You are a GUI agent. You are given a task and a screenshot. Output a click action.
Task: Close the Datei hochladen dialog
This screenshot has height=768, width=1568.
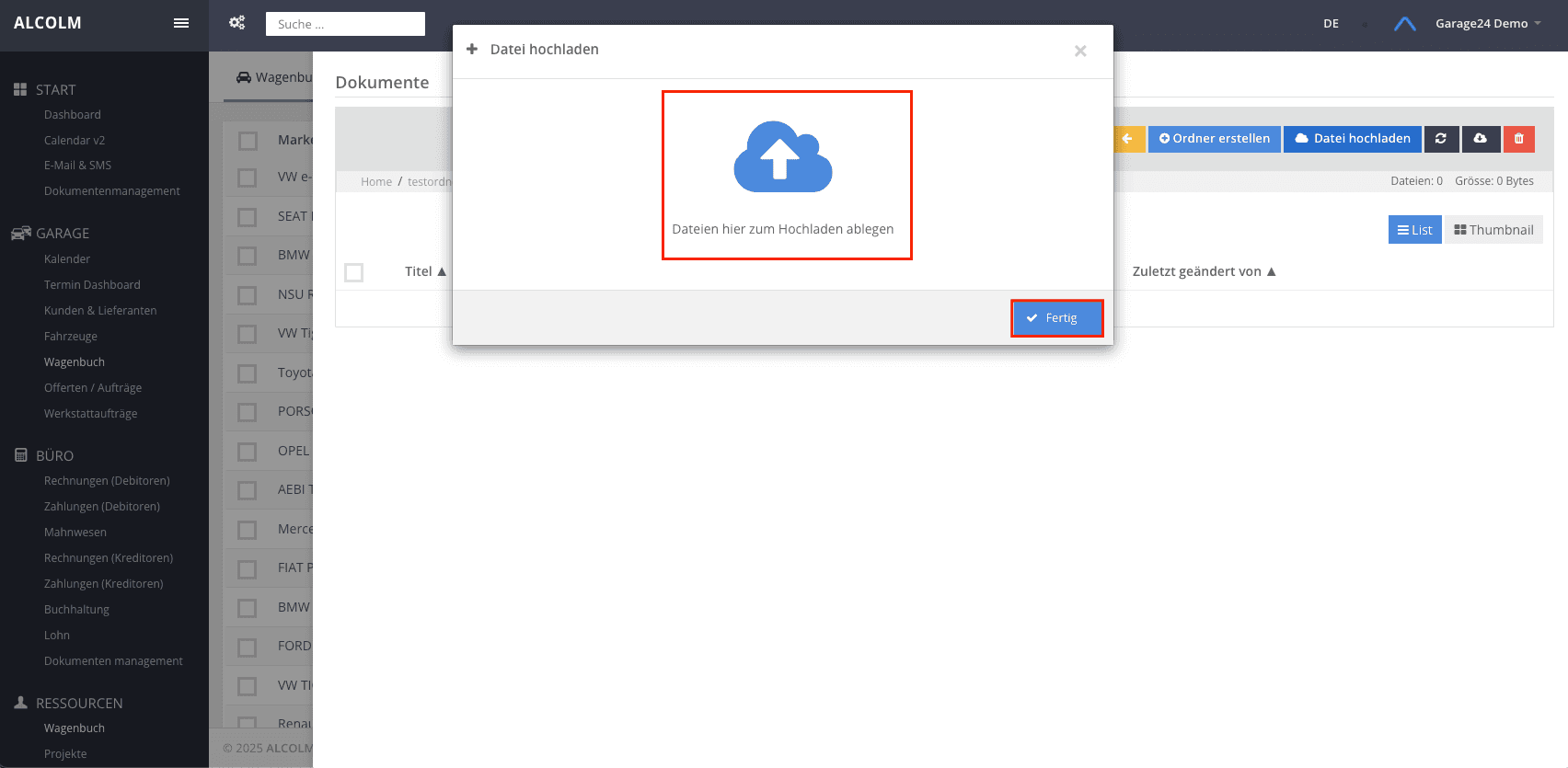pyautogui.click(x=1080, y=51)
